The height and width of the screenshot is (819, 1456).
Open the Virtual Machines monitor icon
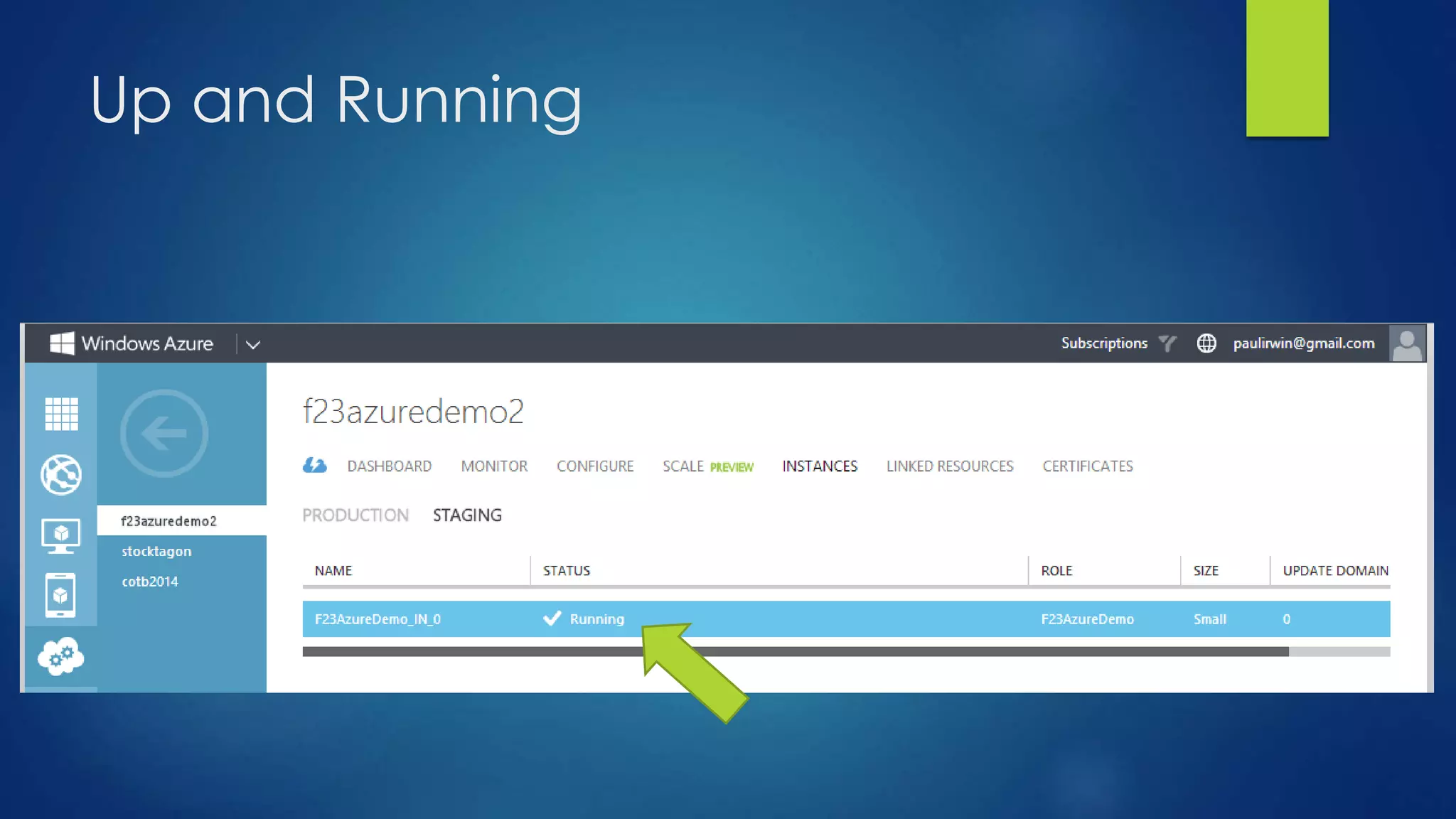(61, 535)
